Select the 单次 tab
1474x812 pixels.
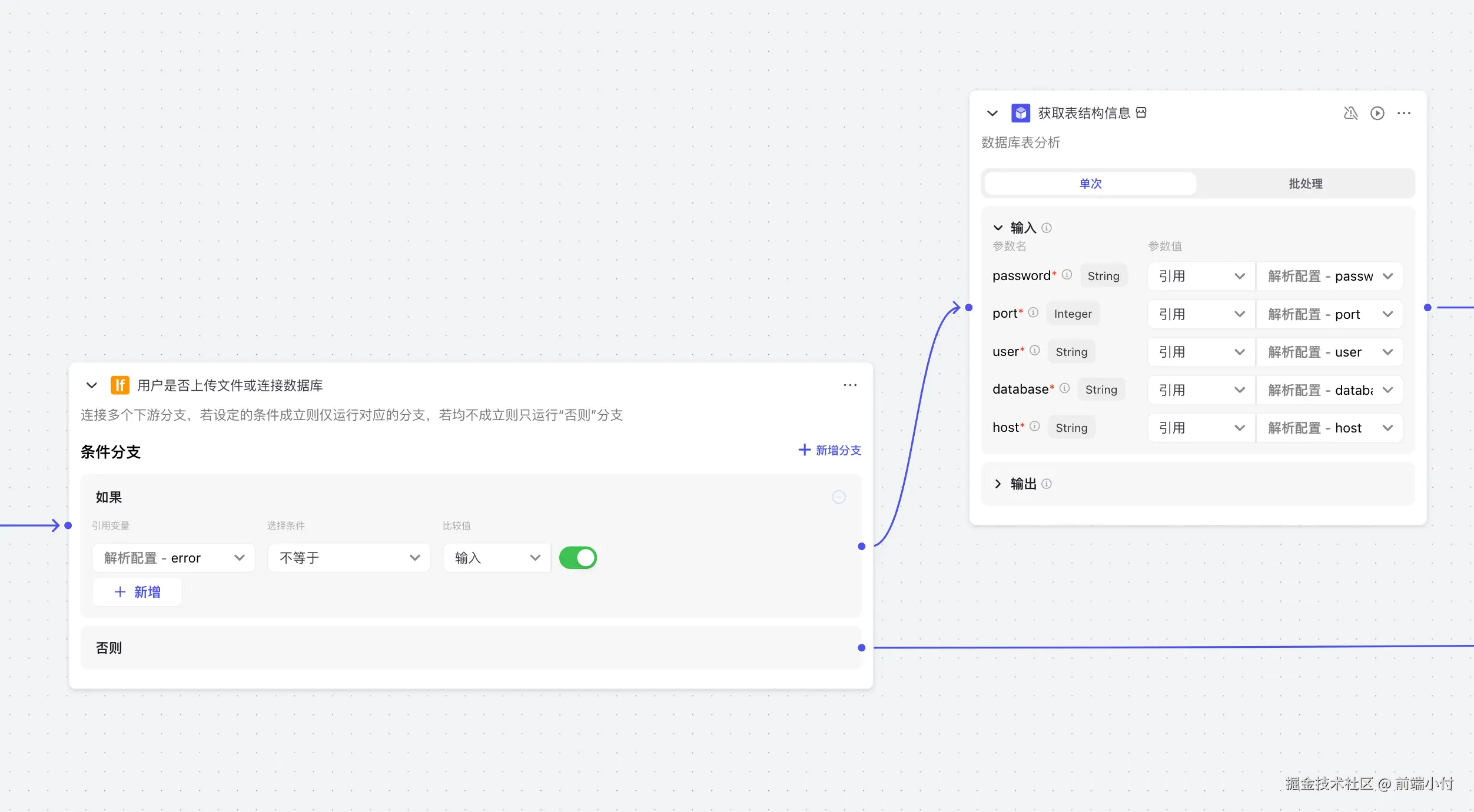coord(1090,184)
